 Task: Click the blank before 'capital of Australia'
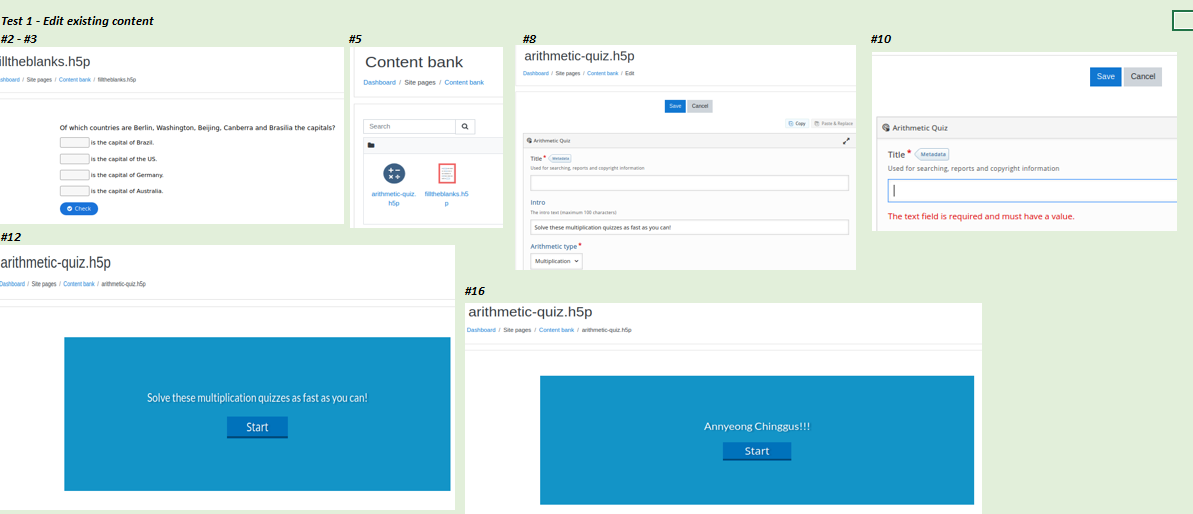tap(75, 191)
